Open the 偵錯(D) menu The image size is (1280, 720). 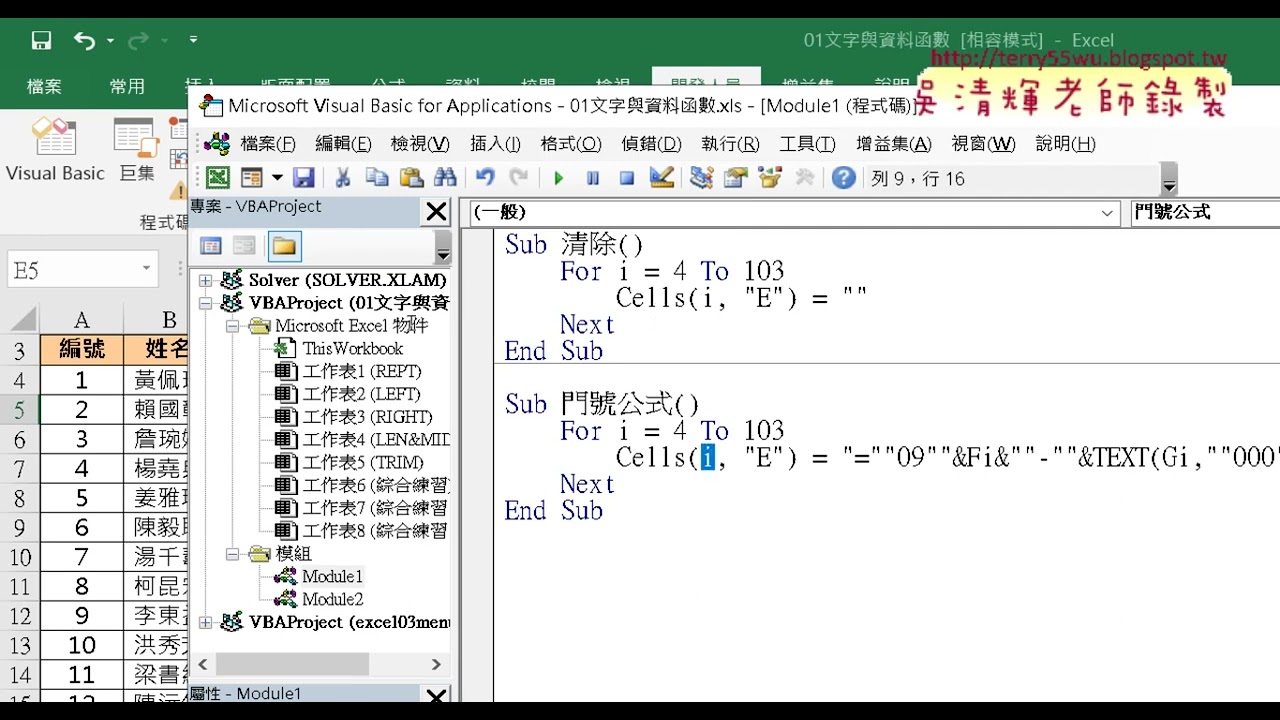tap(651, 144)
